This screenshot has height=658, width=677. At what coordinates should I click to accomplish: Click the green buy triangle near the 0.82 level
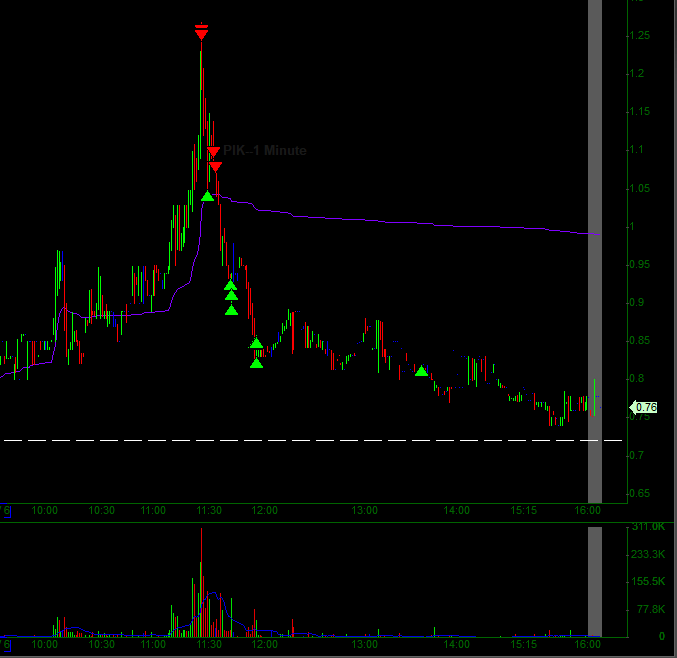point(256,363)
